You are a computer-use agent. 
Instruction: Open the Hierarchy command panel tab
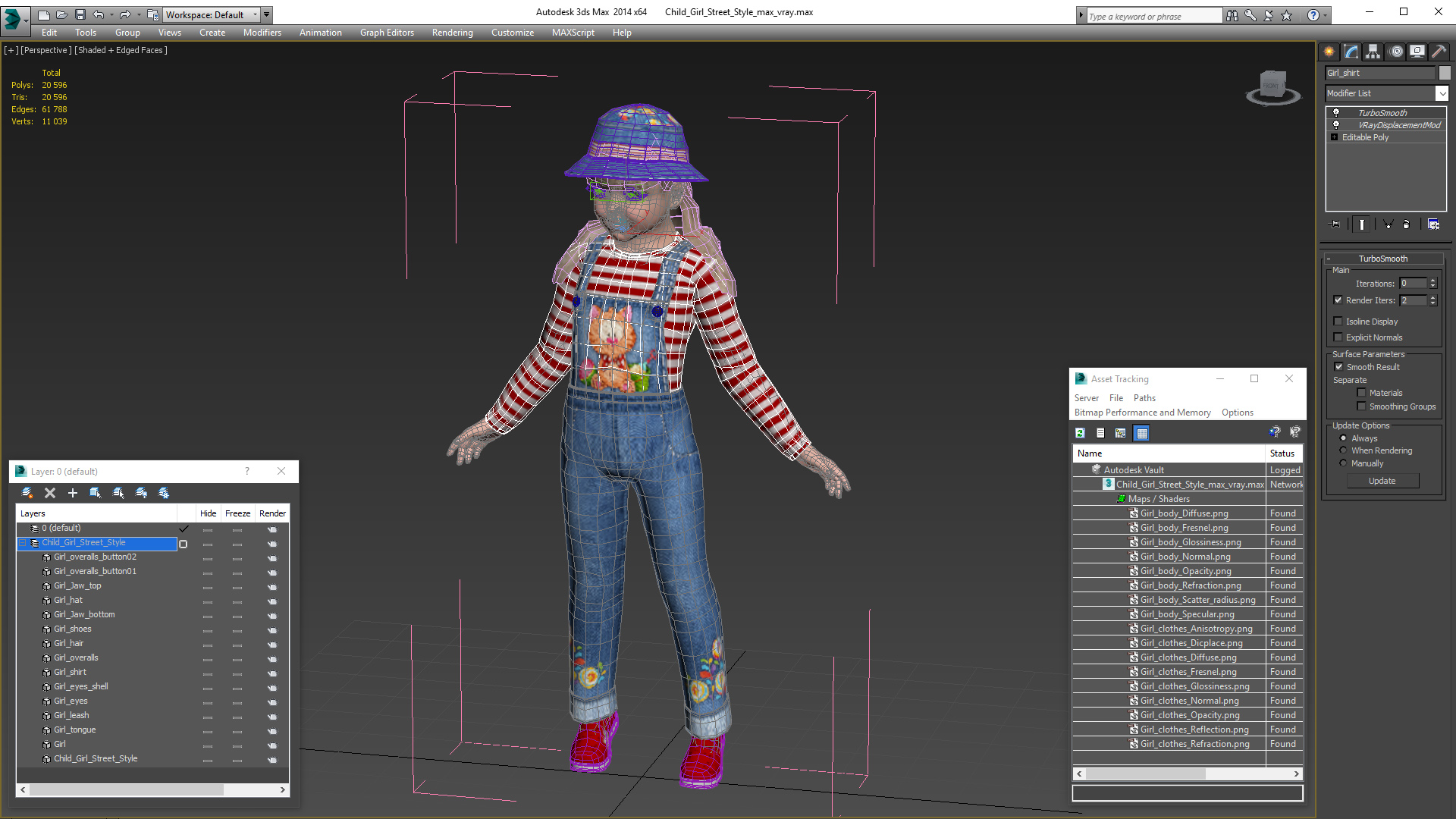1373,52
